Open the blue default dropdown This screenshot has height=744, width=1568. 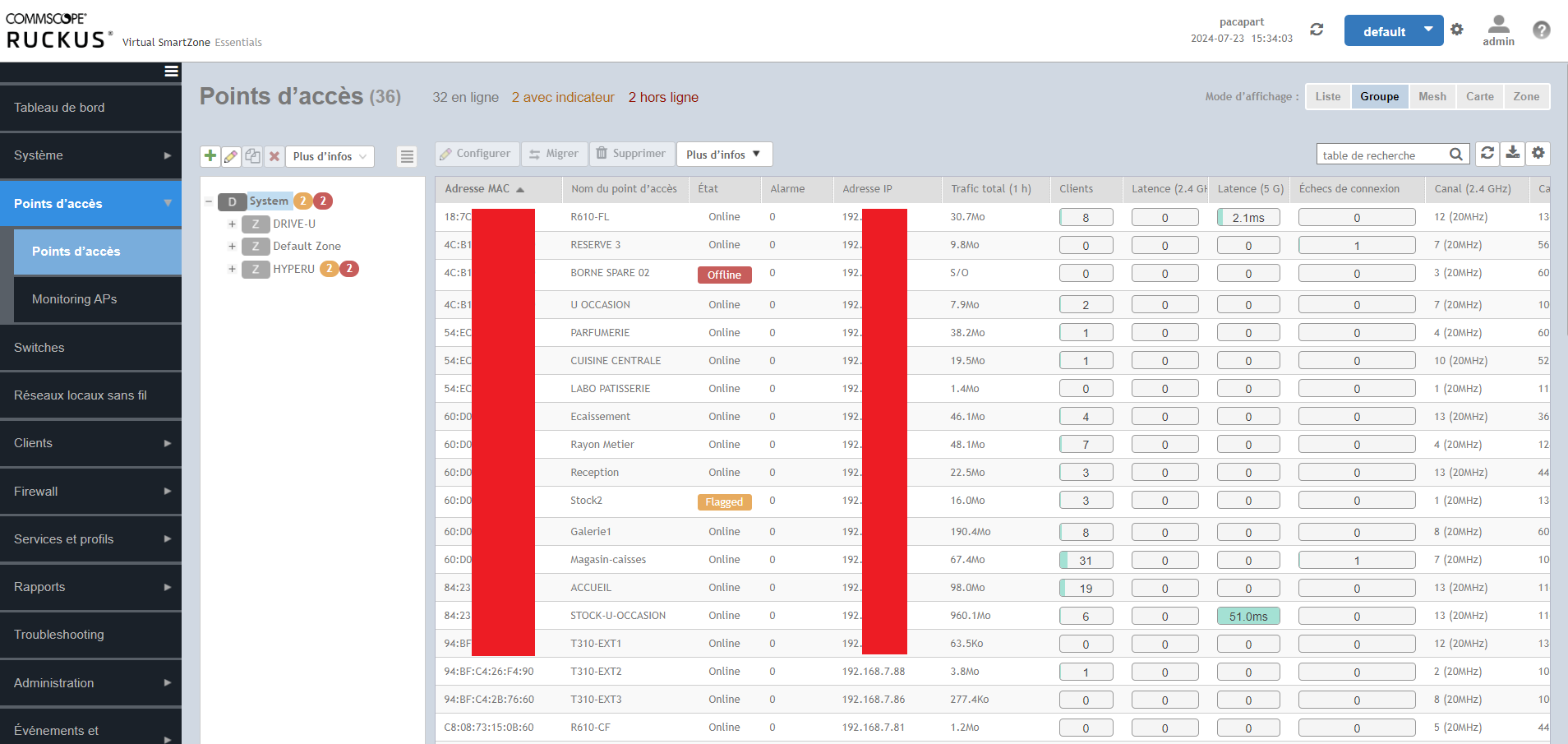pos(1393,31)
